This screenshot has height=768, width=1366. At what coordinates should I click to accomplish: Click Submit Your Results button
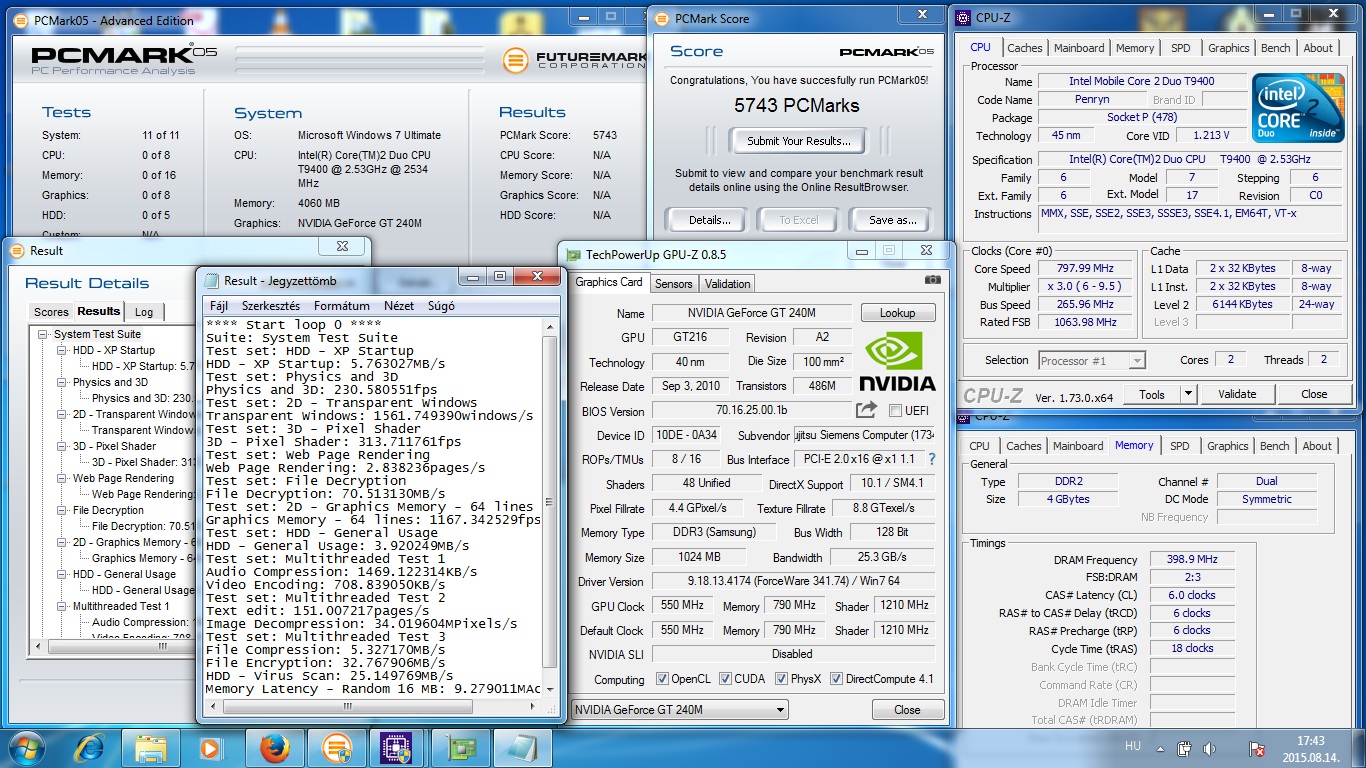click(798, 141)
